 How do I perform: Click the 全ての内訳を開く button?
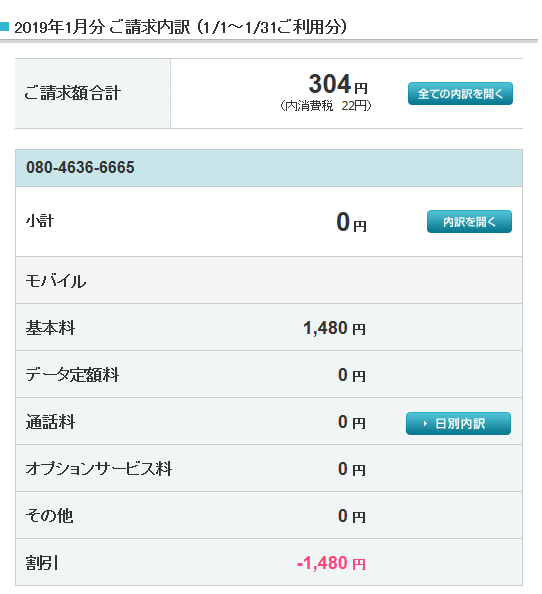[x=460, y=94]
